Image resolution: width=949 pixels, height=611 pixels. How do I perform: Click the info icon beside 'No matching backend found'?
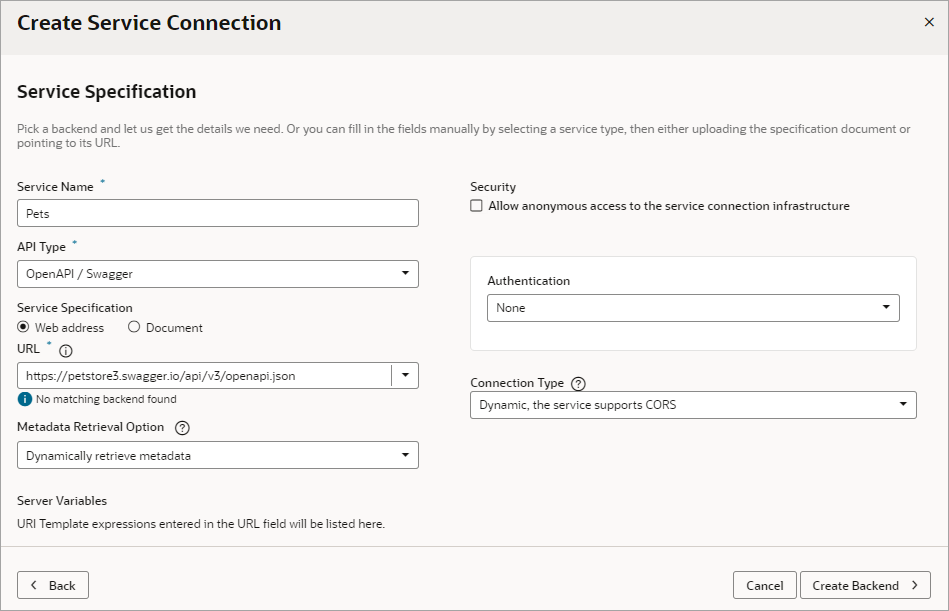pyautogui.click(x=24, y=397)
